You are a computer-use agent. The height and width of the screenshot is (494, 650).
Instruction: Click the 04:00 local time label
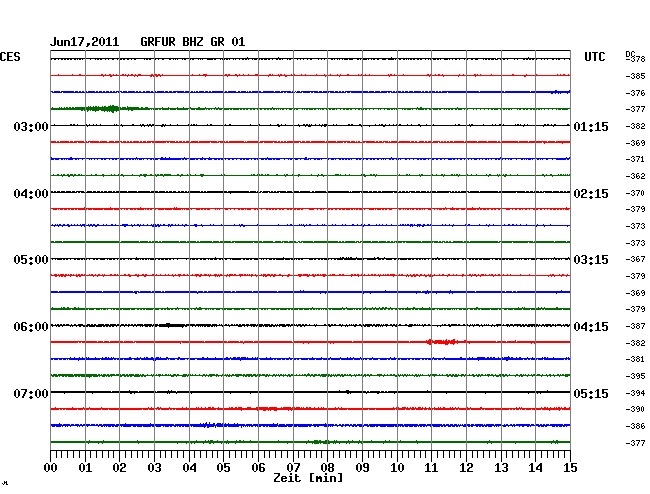[31, 194]
